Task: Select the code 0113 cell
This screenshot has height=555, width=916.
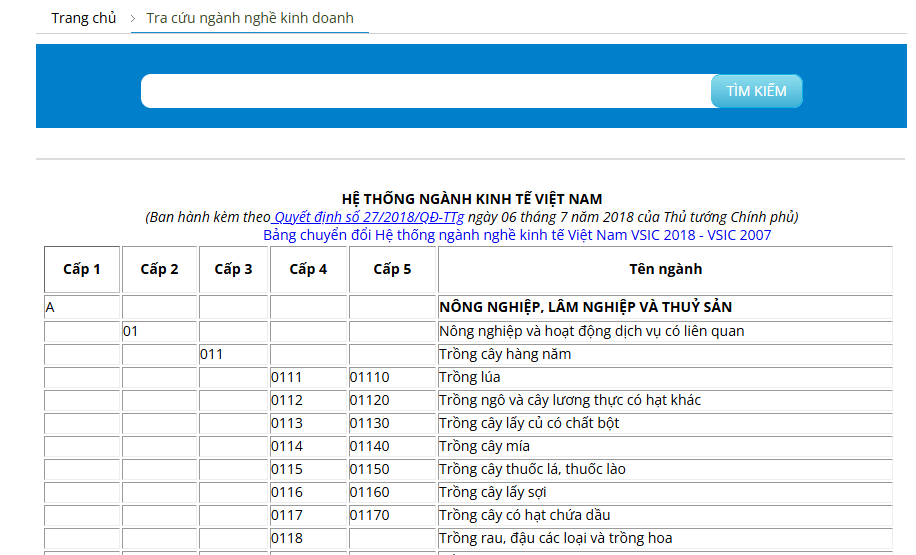Action: (x=308, y=424)
